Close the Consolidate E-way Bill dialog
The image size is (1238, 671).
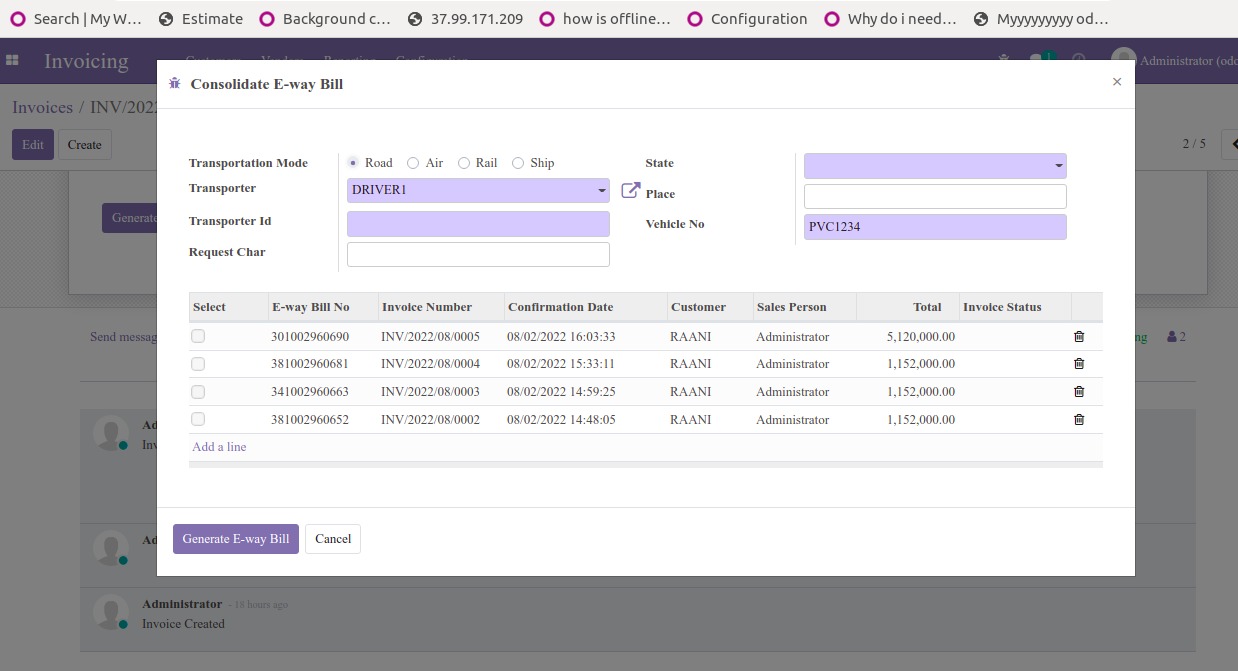click(x=1117, y=82)
